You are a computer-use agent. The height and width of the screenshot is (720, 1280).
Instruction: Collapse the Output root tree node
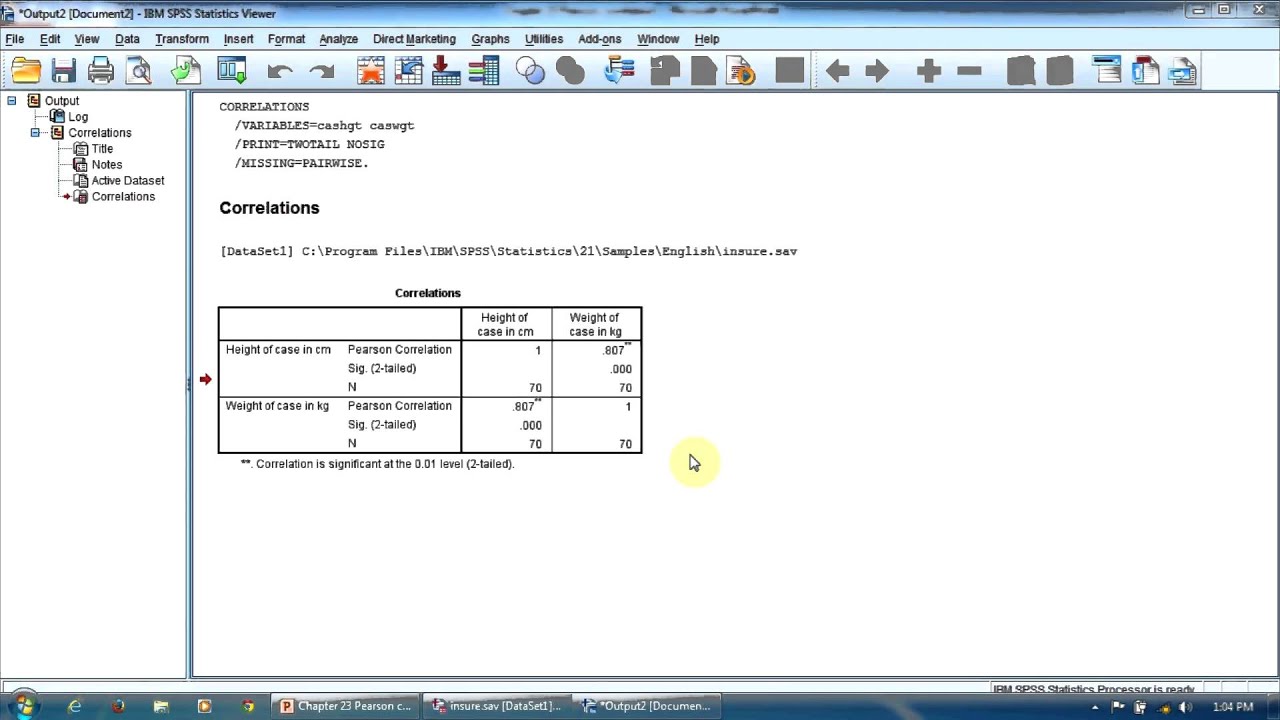tap(12, 100)
